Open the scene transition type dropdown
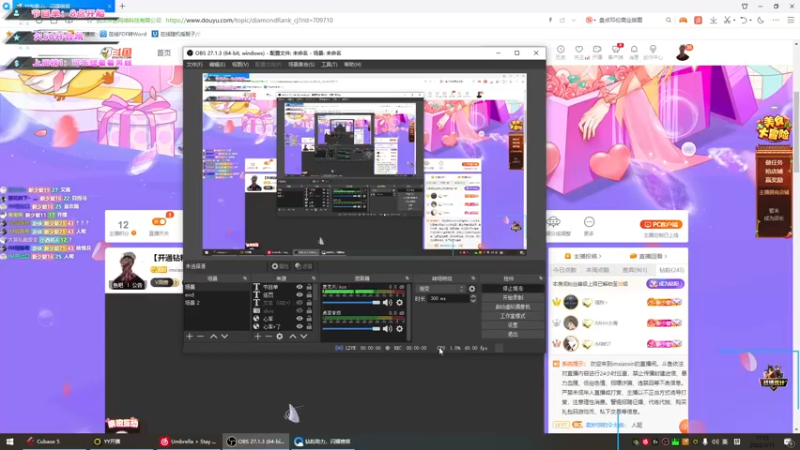 pyautogui.click(x=441, y=289)
